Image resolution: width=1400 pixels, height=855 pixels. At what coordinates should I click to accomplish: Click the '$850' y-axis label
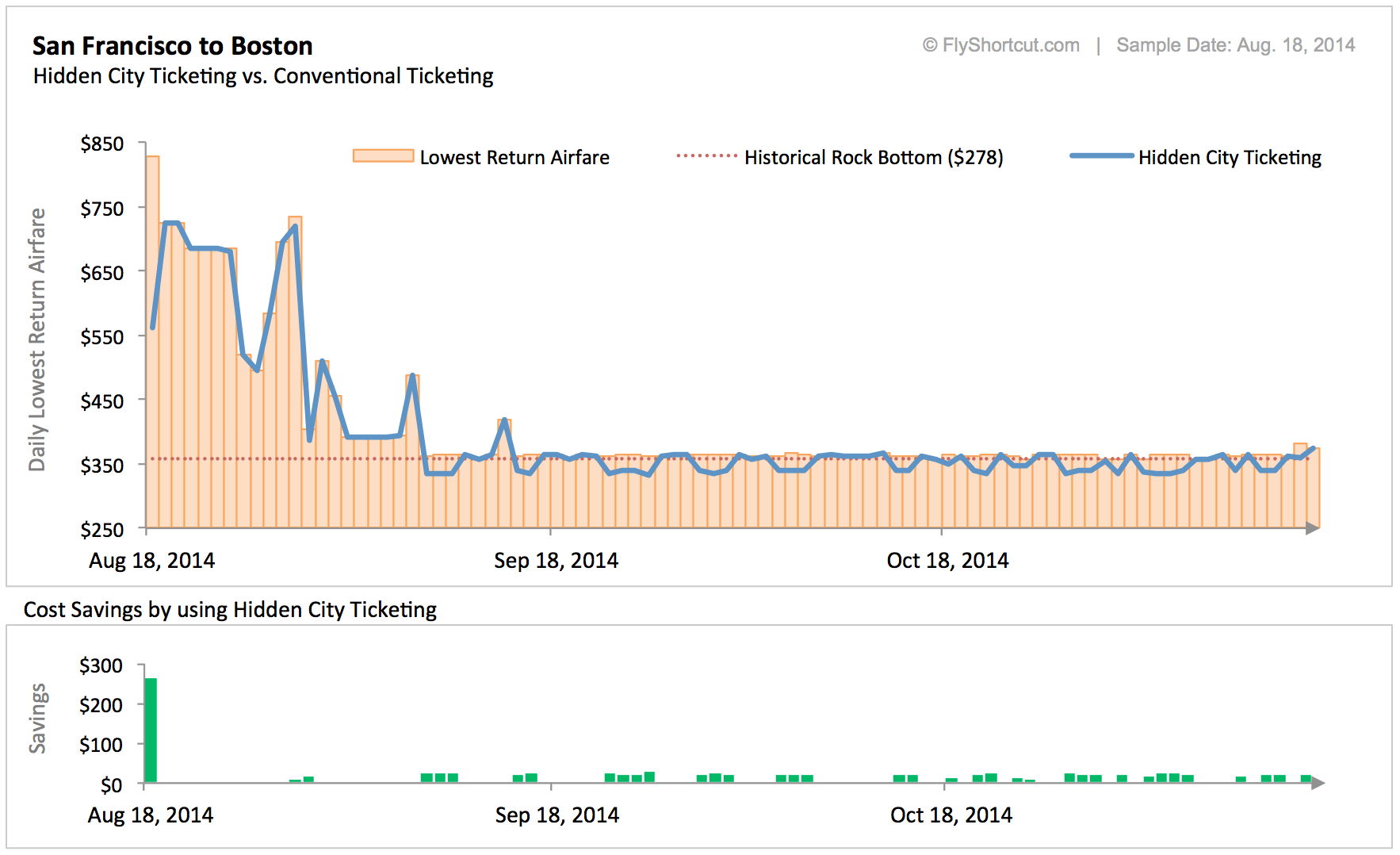click(x=102, y=144)
